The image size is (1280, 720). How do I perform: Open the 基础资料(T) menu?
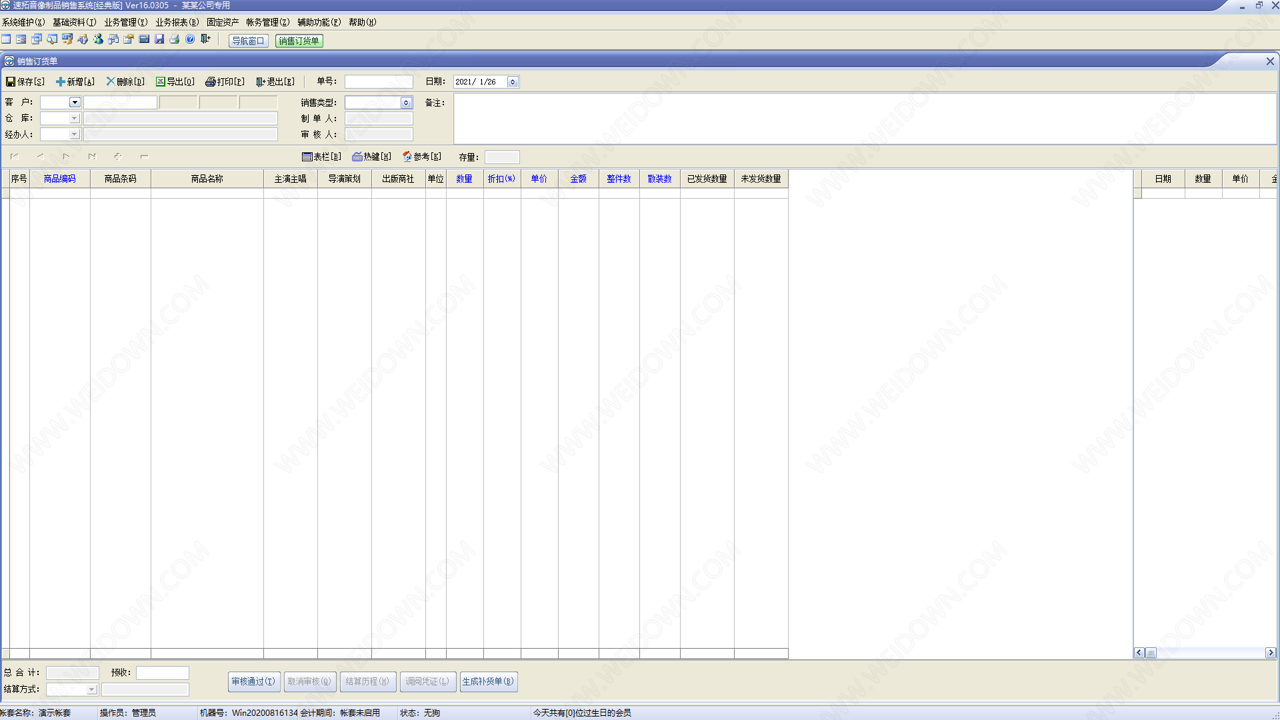pos(74,22)
